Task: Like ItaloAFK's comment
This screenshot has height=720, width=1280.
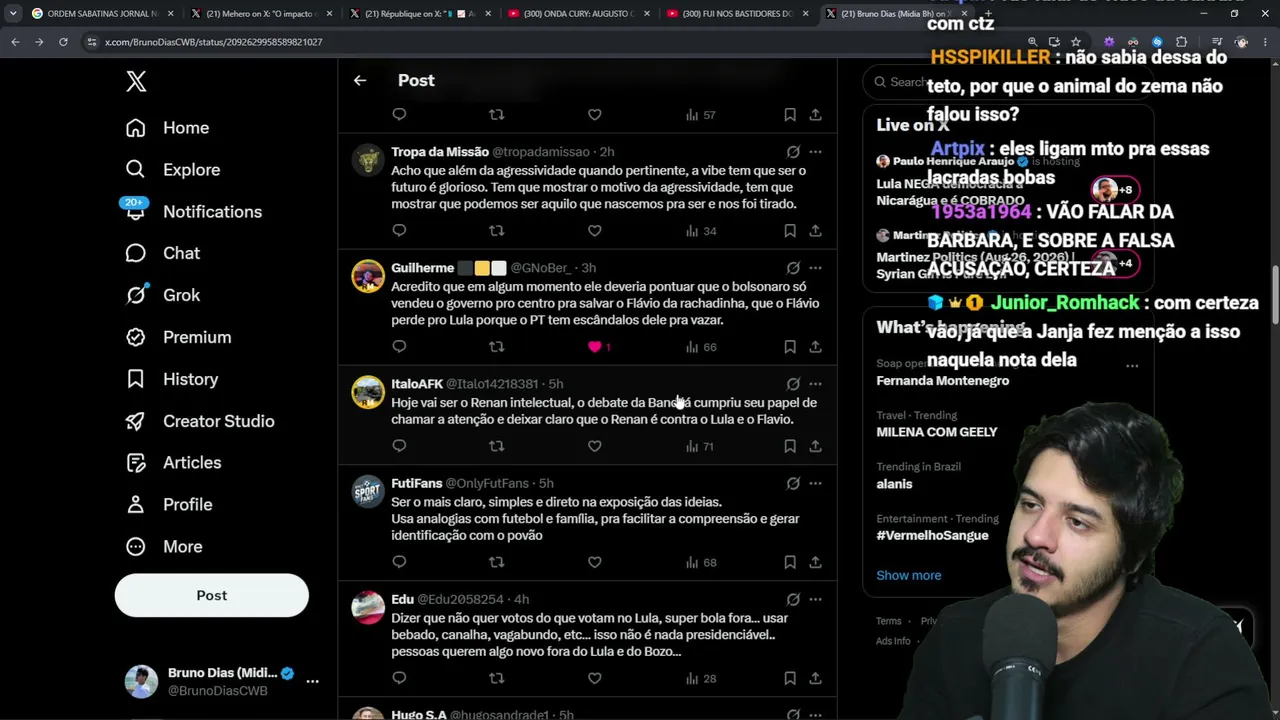Action: point(594,446)
